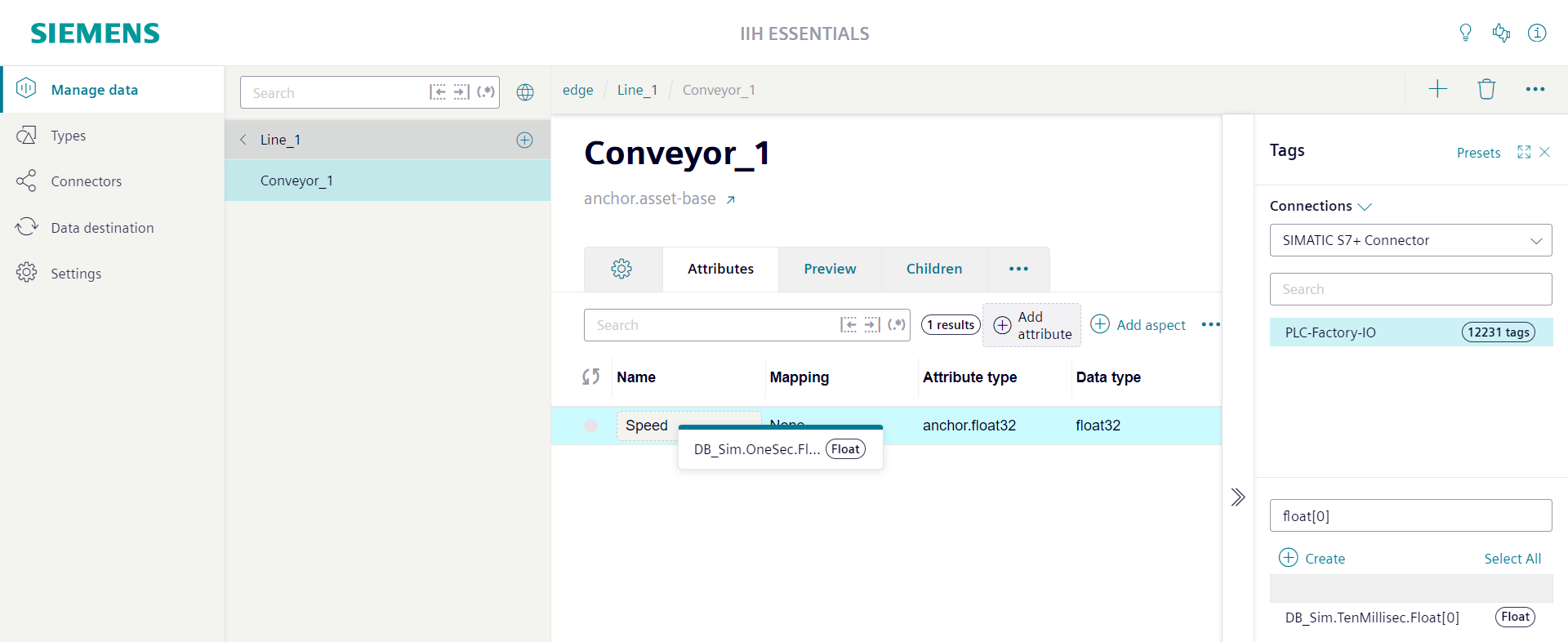Select the Speed row status circle
Viewport: 1568px width, 642px height.
tap(591, 426)
